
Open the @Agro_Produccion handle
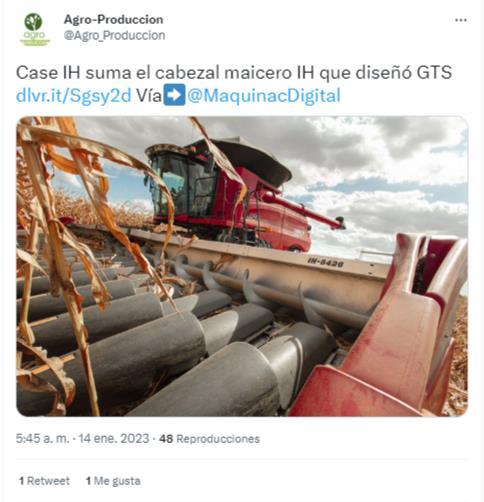[114, 35]
